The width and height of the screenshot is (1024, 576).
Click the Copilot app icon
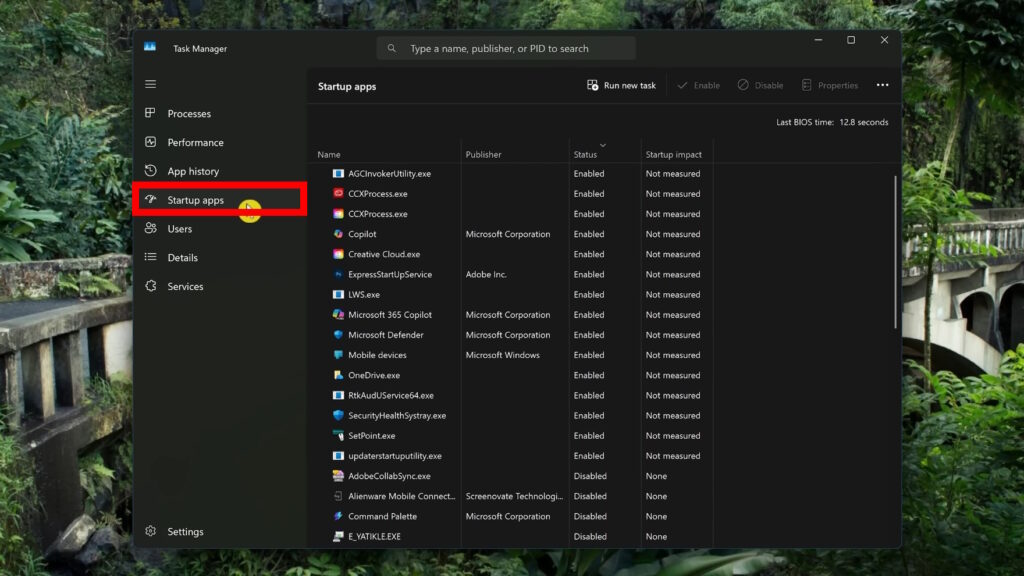pos(338,234)
